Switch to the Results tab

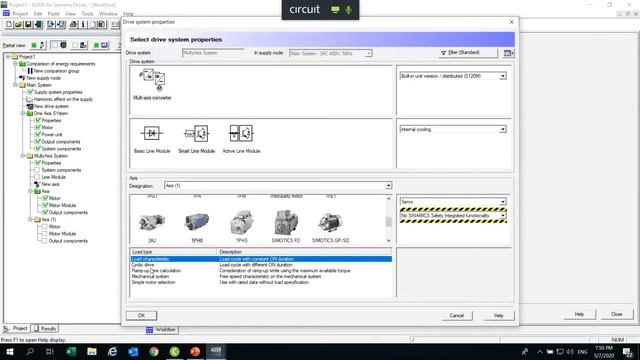tap(45, 329)
